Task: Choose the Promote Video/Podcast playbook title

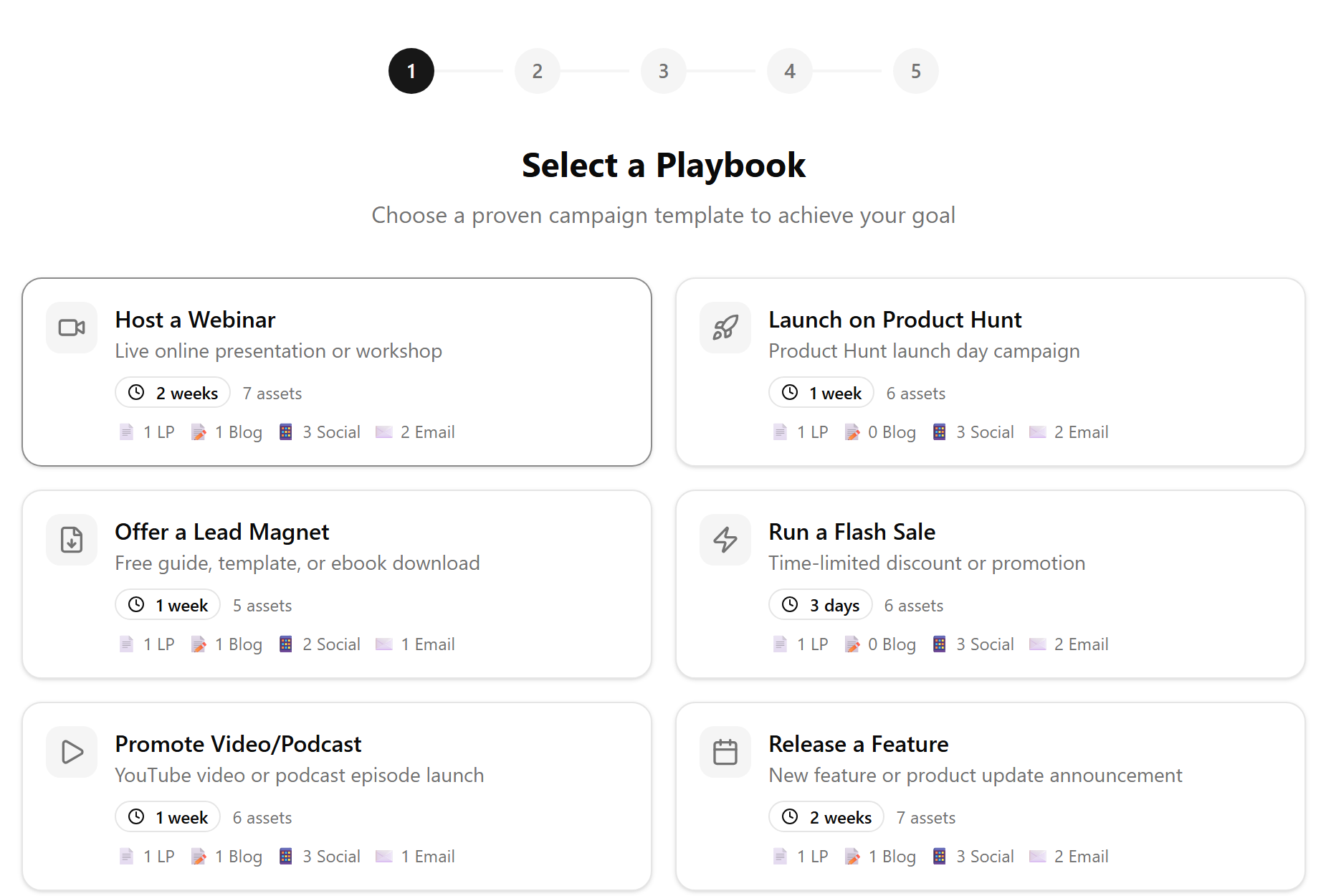Action: pyautogui.click(x=238, y=744)
